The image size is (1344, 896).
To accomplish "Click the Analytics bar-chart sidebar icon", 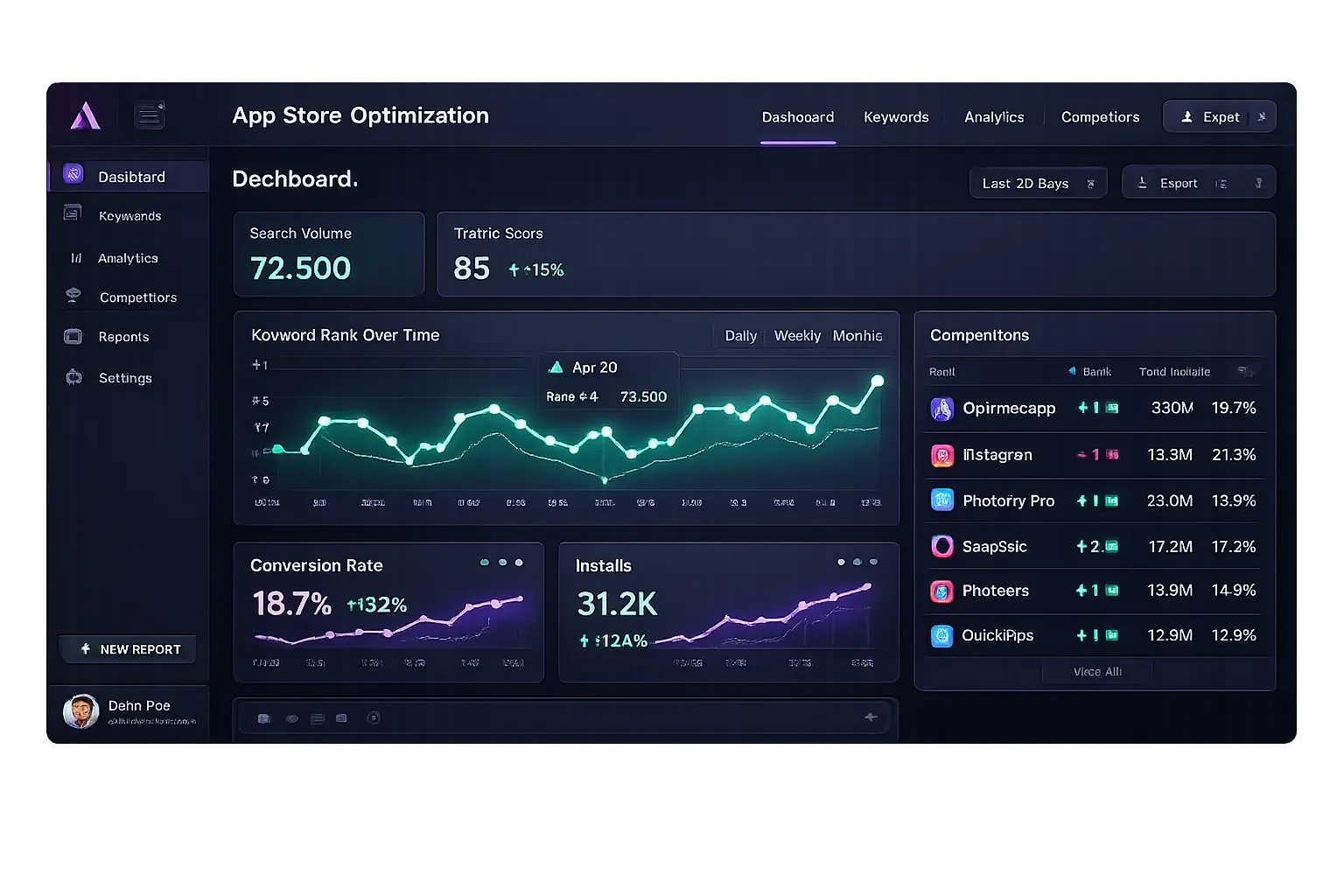I will coord(76,258).
